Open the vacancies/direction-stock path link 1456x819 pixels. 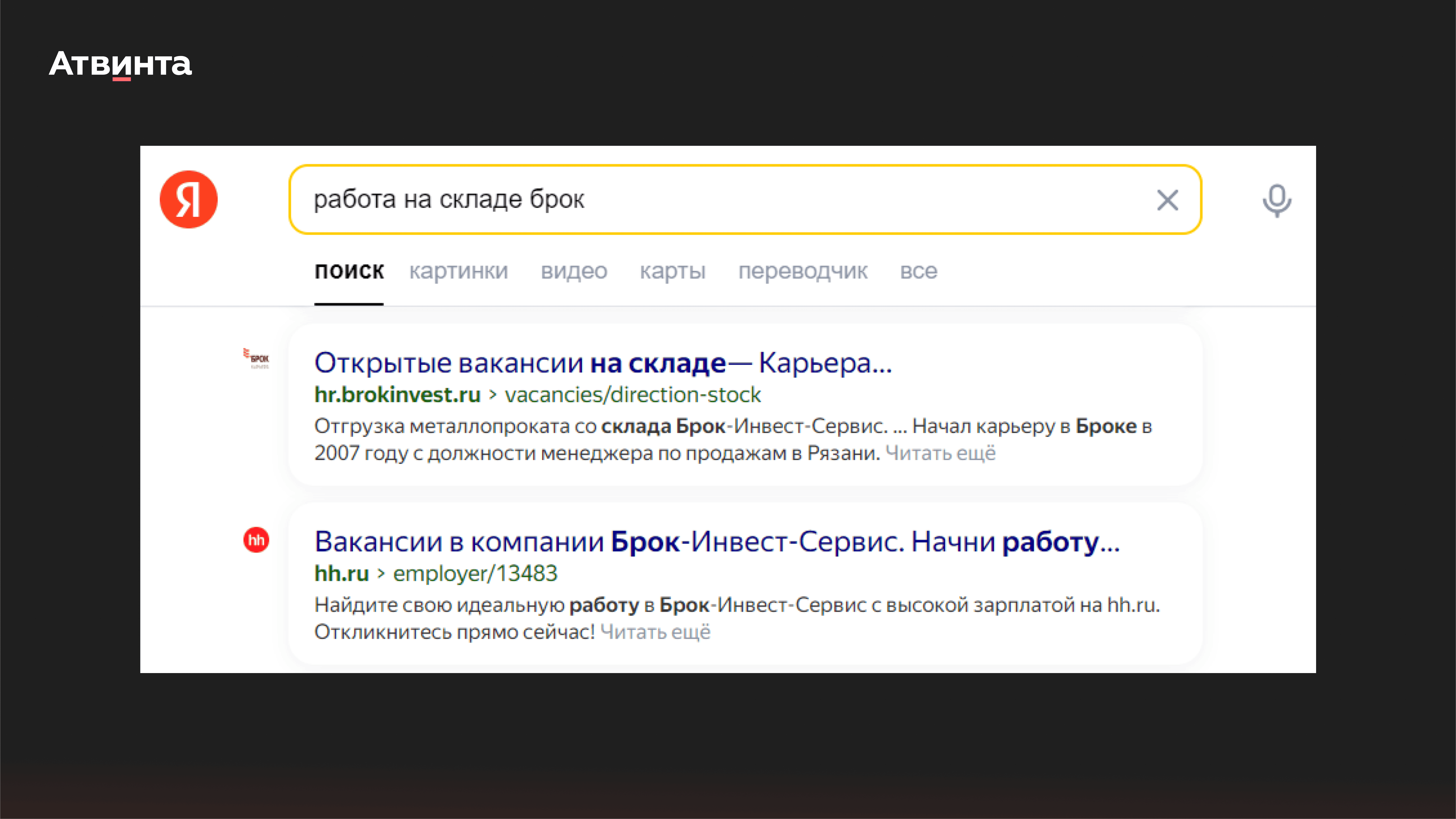633,395
